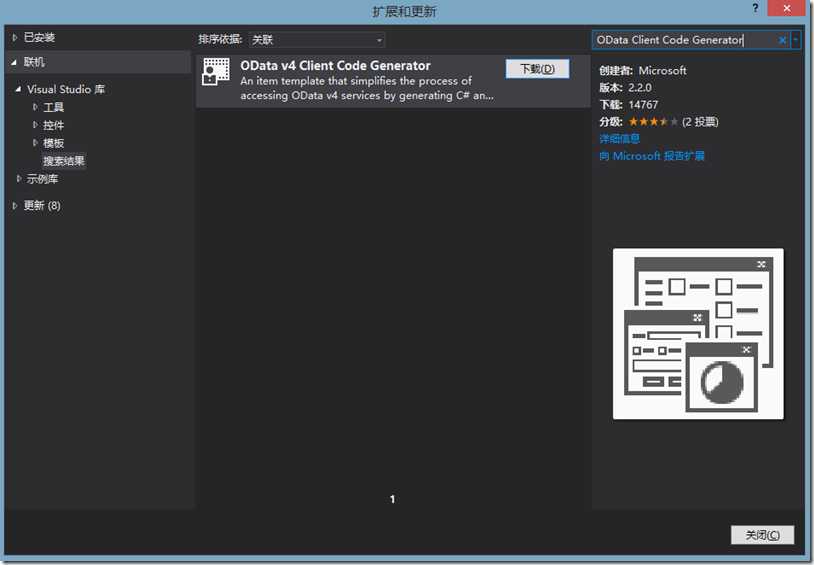814x565 pixels.
Task: Click the 下载(D) download button
Action: pos(537,69)
